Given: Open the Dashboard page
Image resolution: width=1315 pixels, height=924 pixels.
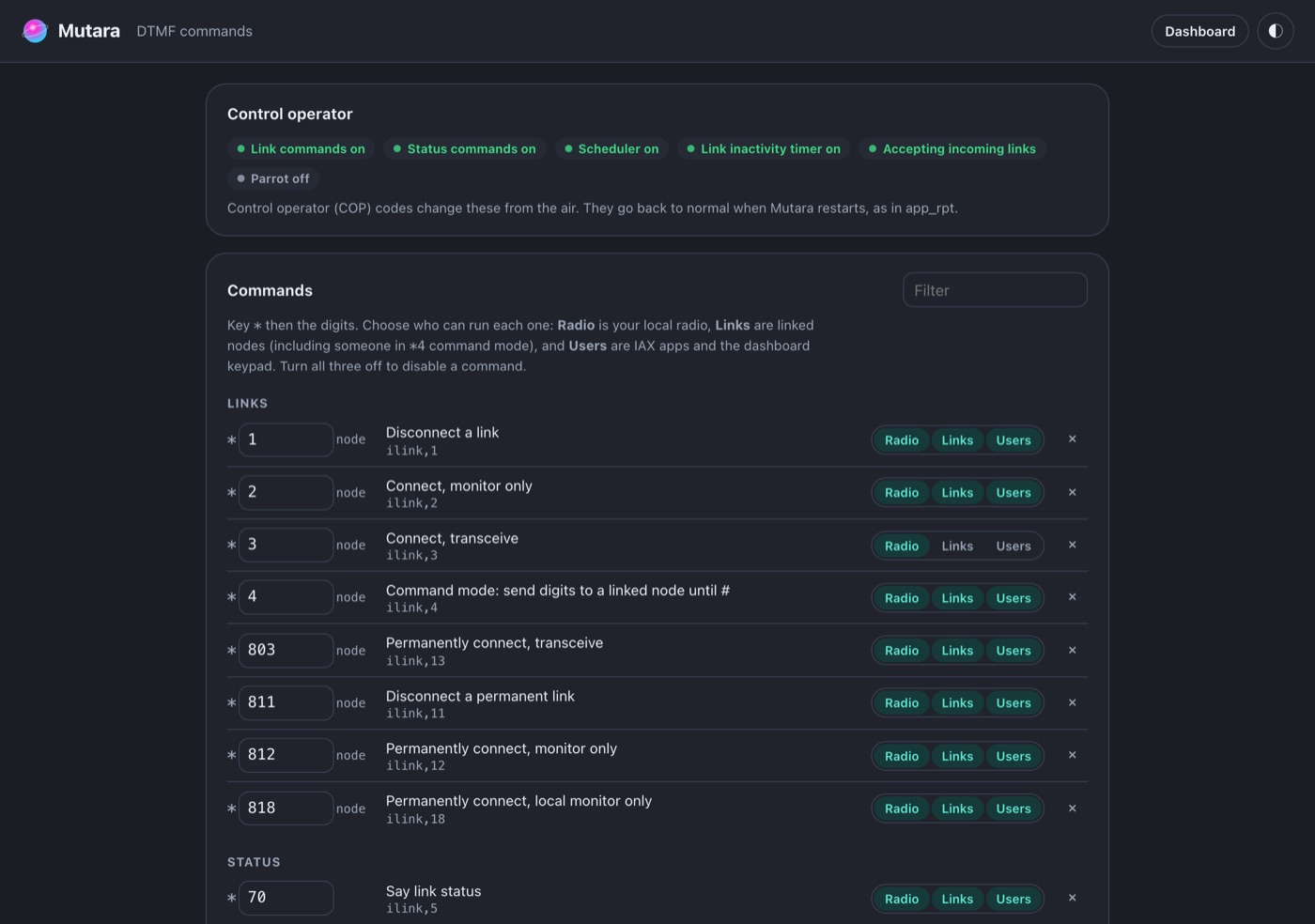Looking at the screenshot, I should [x=1199, y=31].
